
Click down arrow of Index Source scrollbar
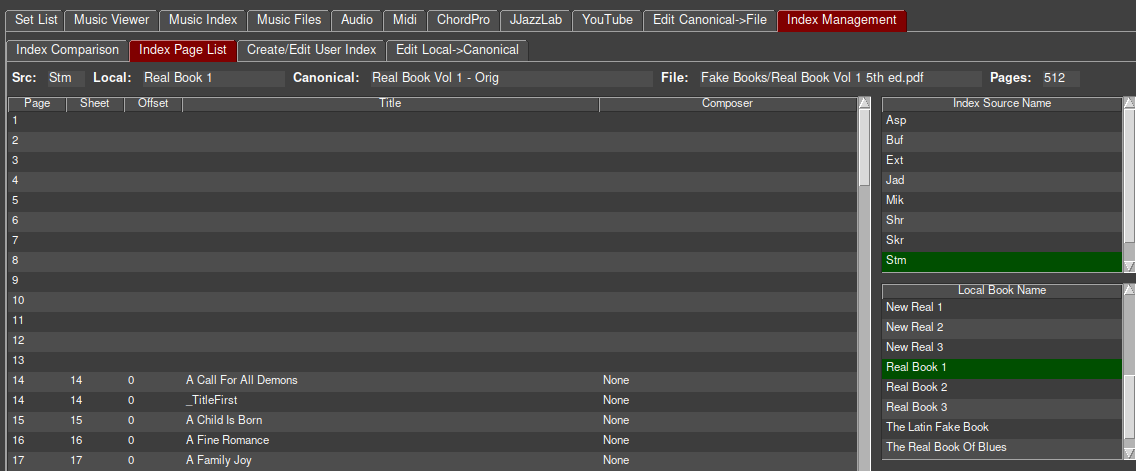click(1129, 266)
